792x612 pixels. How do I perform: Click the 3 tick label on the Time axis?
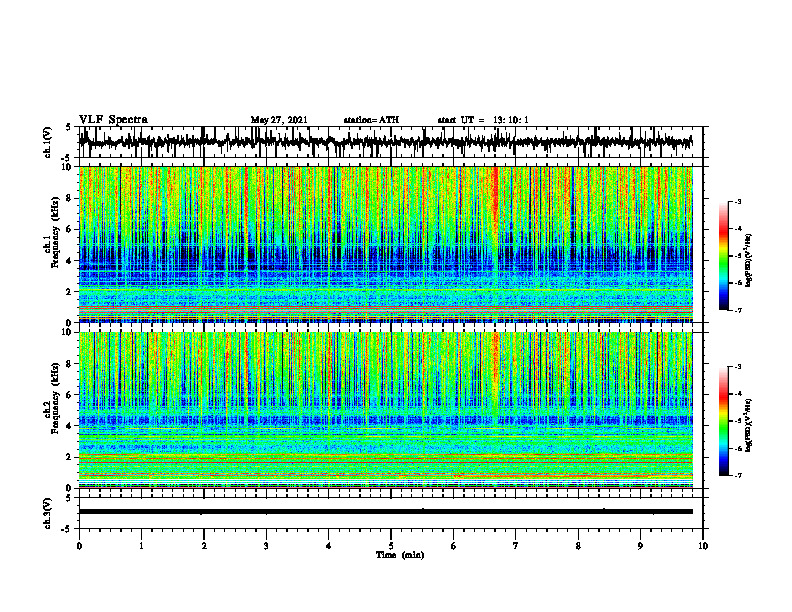pyautogui.click(x=266, y=546)
